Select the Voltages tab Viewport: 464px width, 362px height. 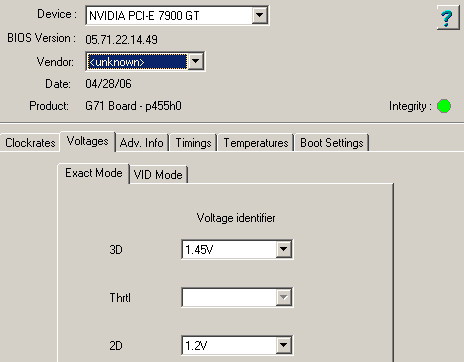88,141
